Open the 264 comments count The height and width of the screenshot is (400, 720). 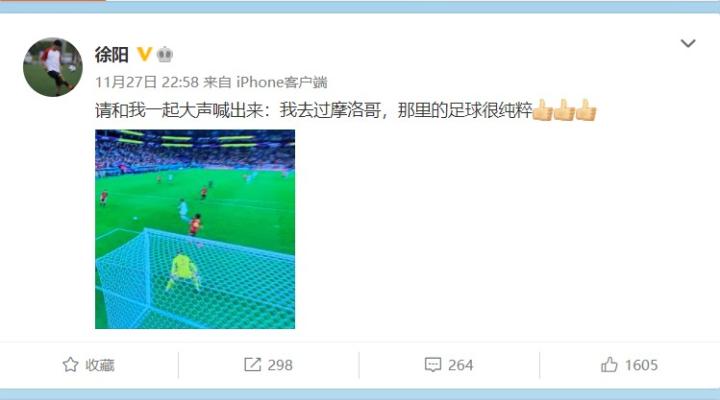pyautogui.click(x=461, y=365)
